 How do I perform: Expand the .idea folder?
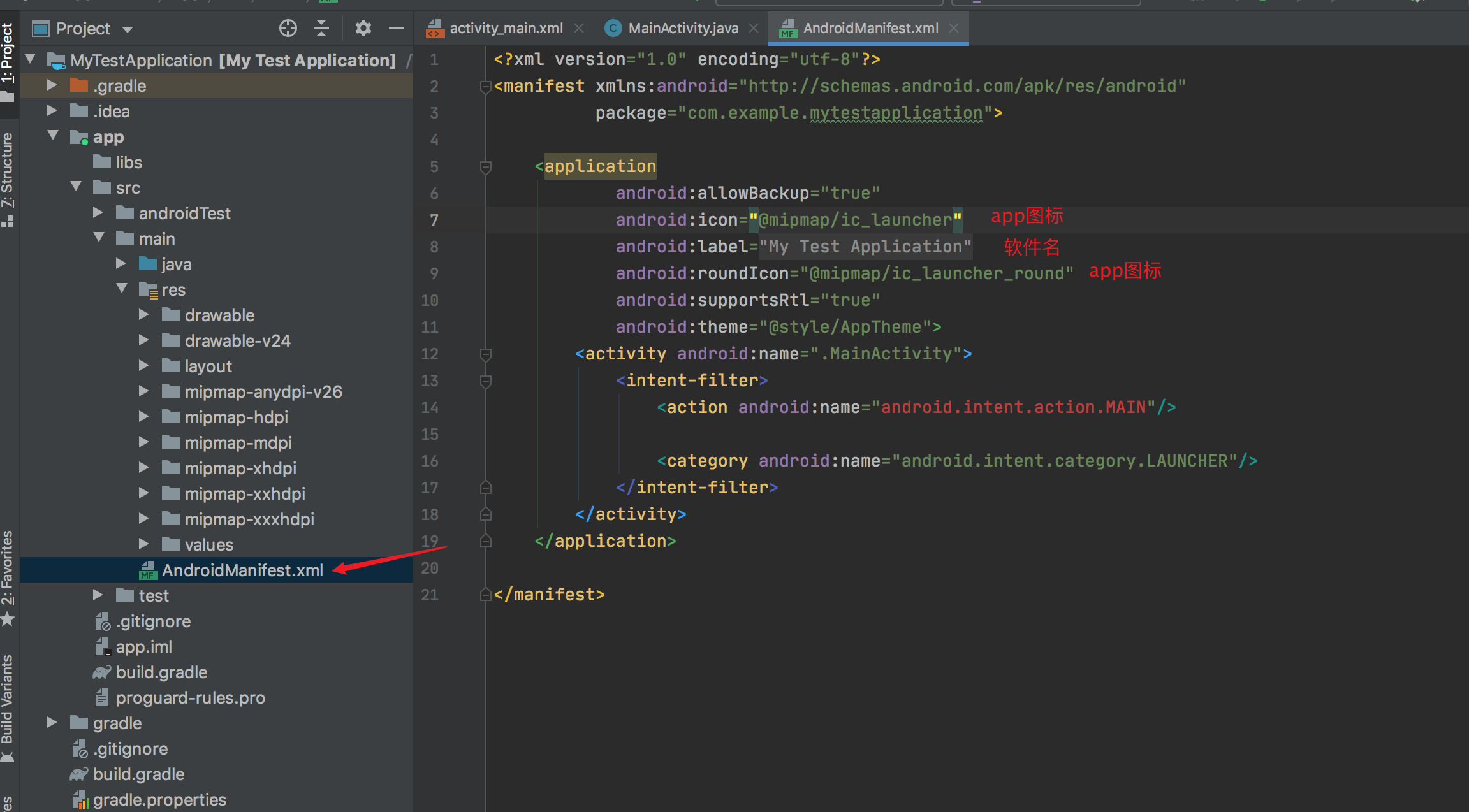coord(52,110)
